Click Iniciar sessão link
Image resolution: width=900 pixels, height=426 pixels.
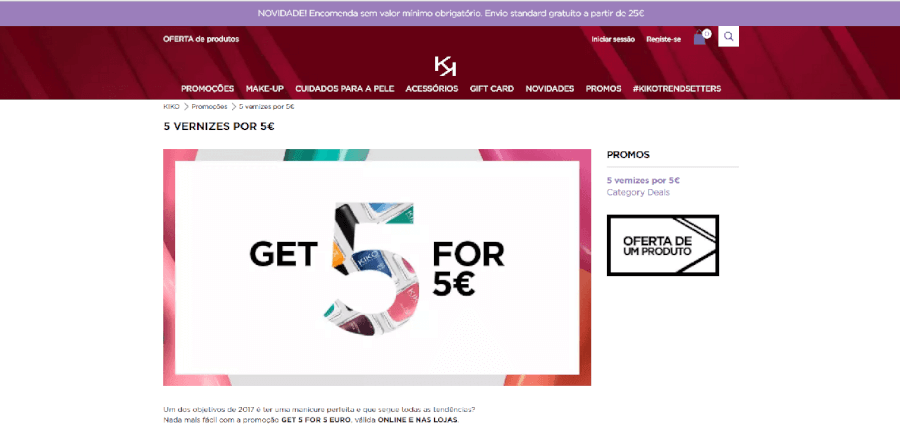613,39
